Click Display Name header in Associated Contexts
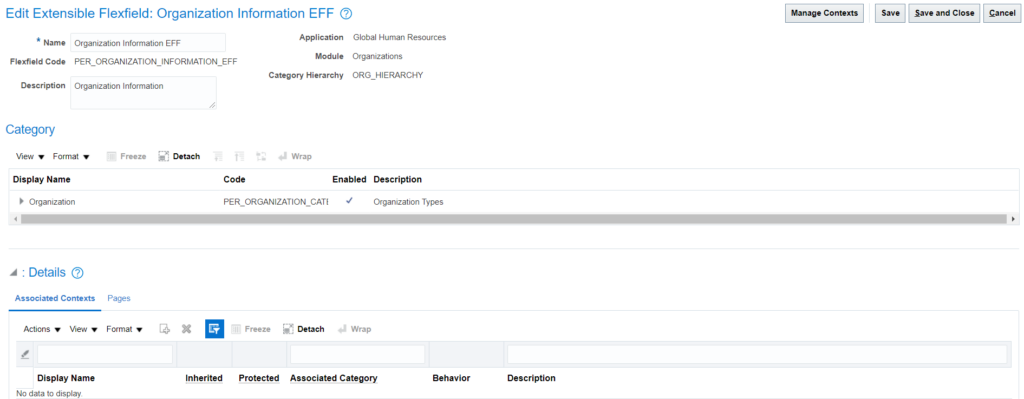The image size is (1024, 399). pos(66,378)
